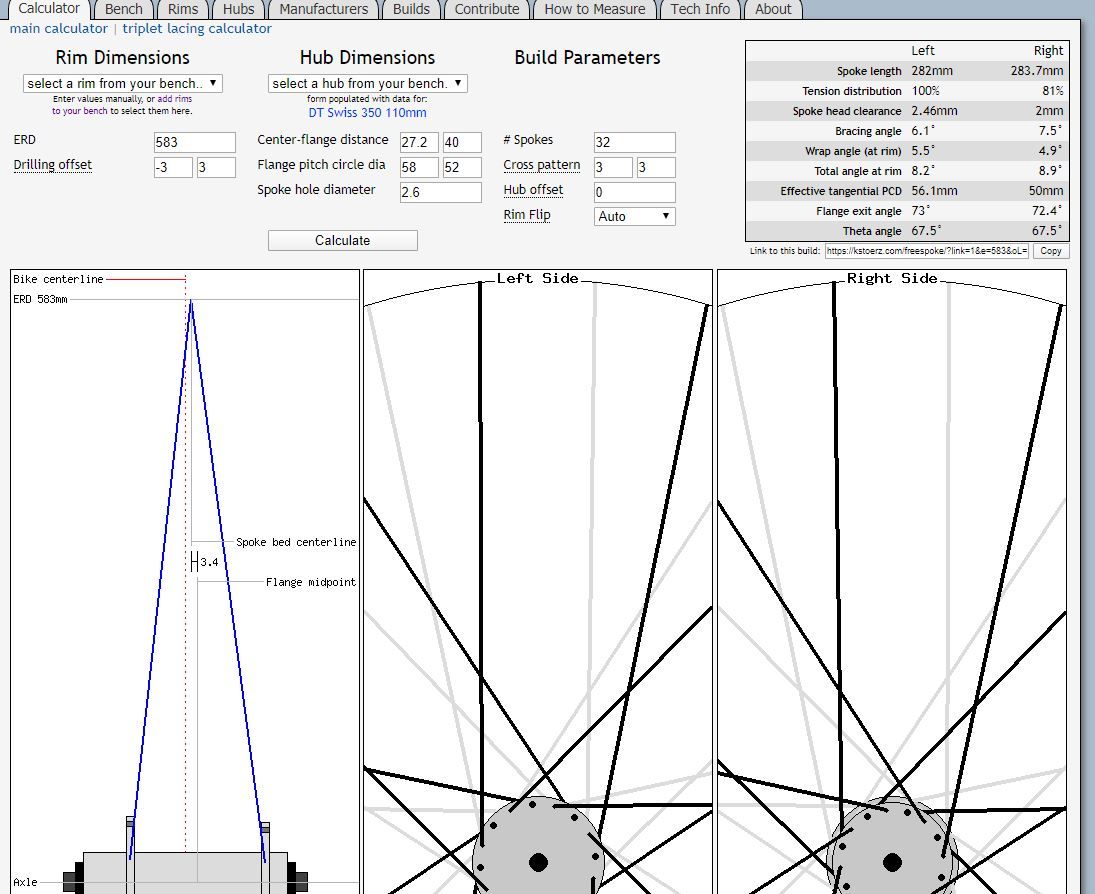Switch to the Hubs tab

pos(238,9)
